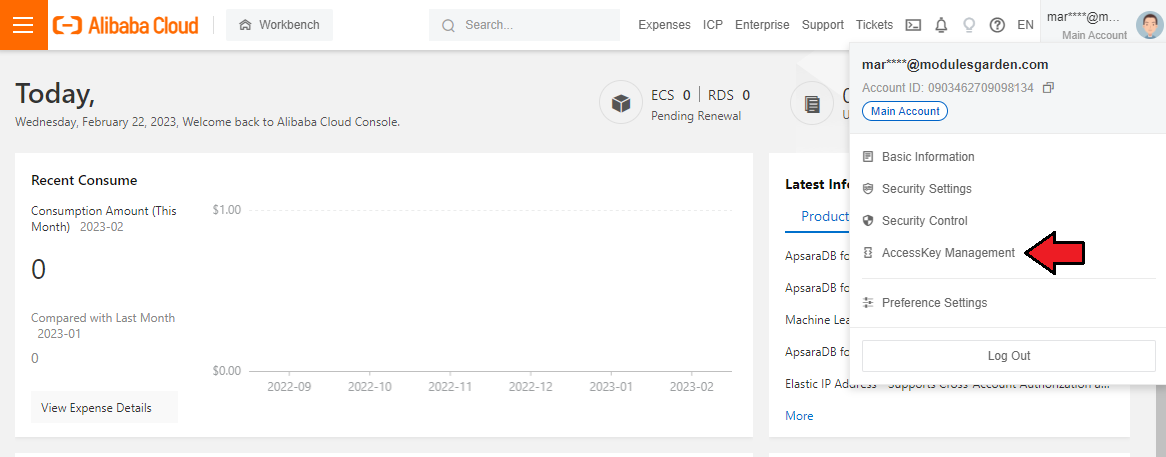This screenshot has width=1166, height=457.
Task: Switch language via EN selector
Action: (1025, 25)
